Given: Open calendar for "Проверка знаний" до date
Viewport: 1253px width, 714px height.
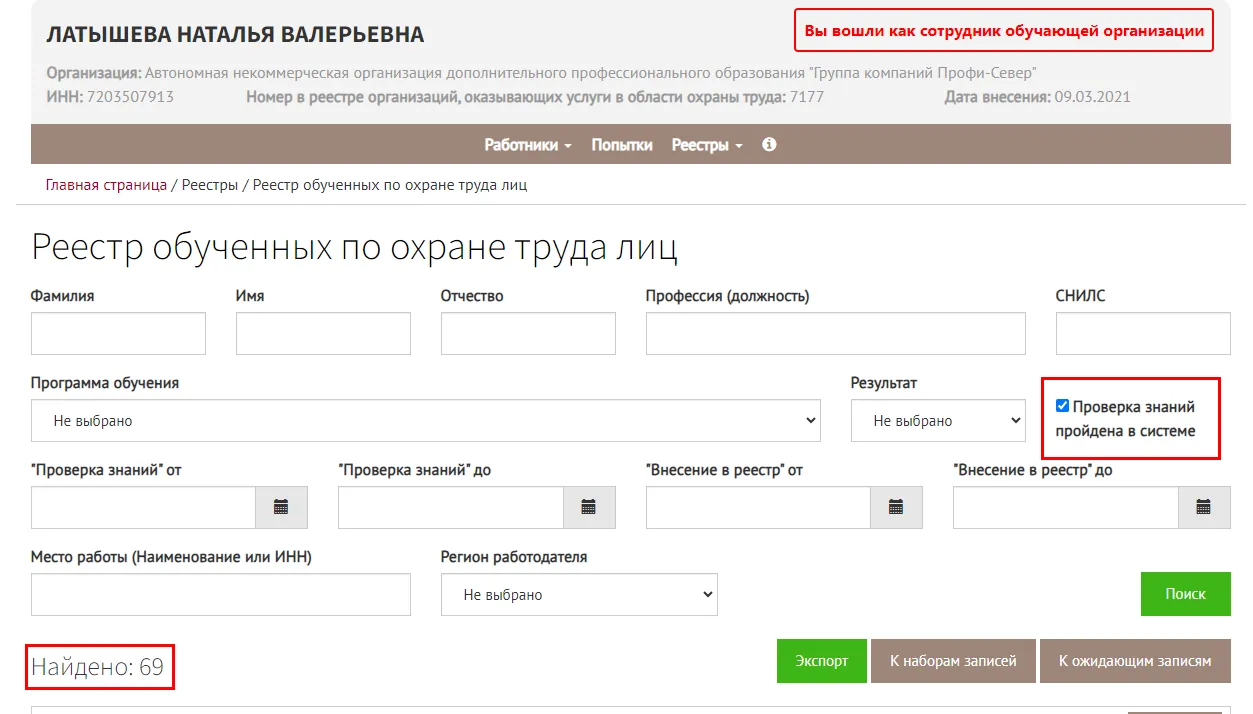Looking at the screenshot, I should (x=589, y=507).
